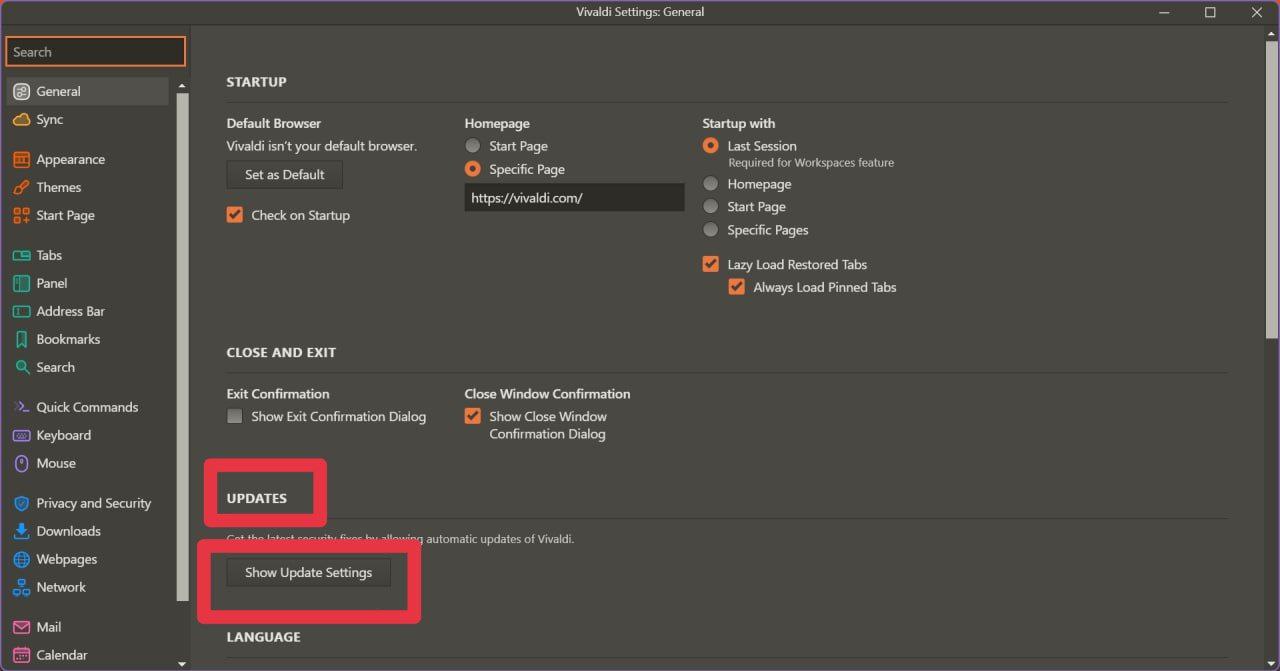Click the Search magnifier icon in sidebar
Viewport: 1280px width, 671px height.
pyautogui.click(x=21, y=367)
